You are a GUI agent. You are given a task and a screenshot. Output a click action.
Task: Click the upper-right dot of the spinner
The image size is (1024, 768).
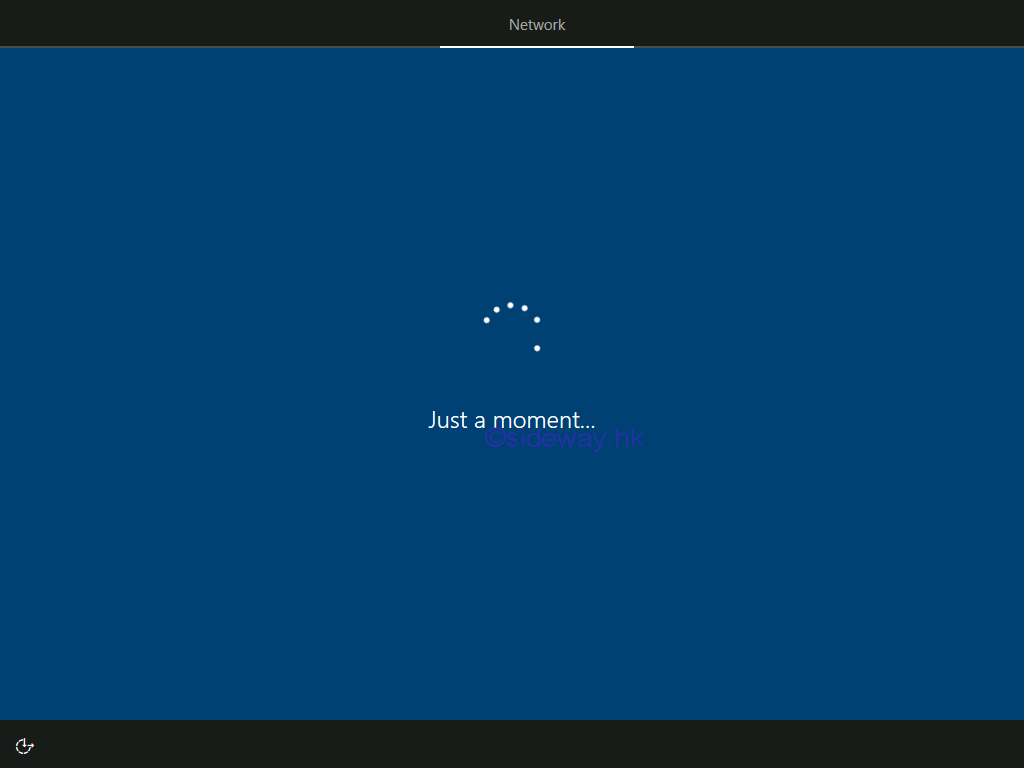point(537,320)
